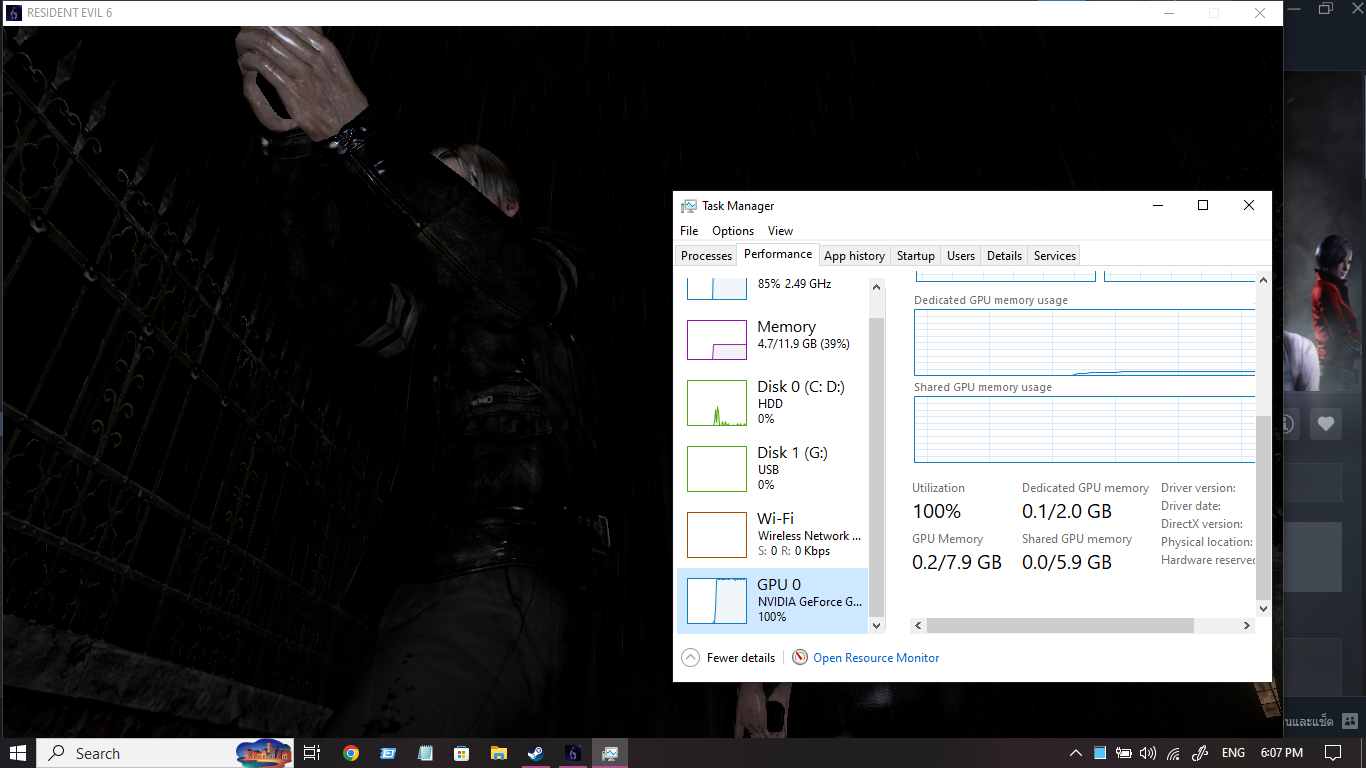Click the Resource Monitor icon
Screen dimensions: 1366x768
pyautogui.click(x=800, y=657)
